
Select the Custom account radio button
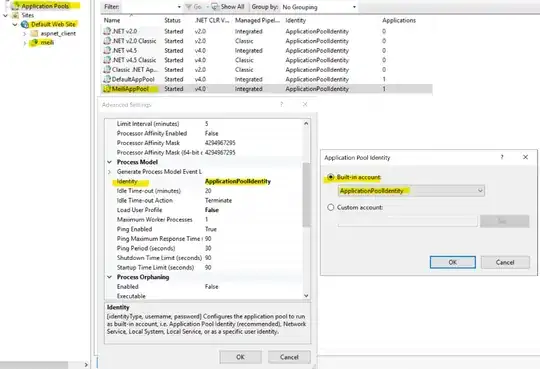(x=331, y=207)
